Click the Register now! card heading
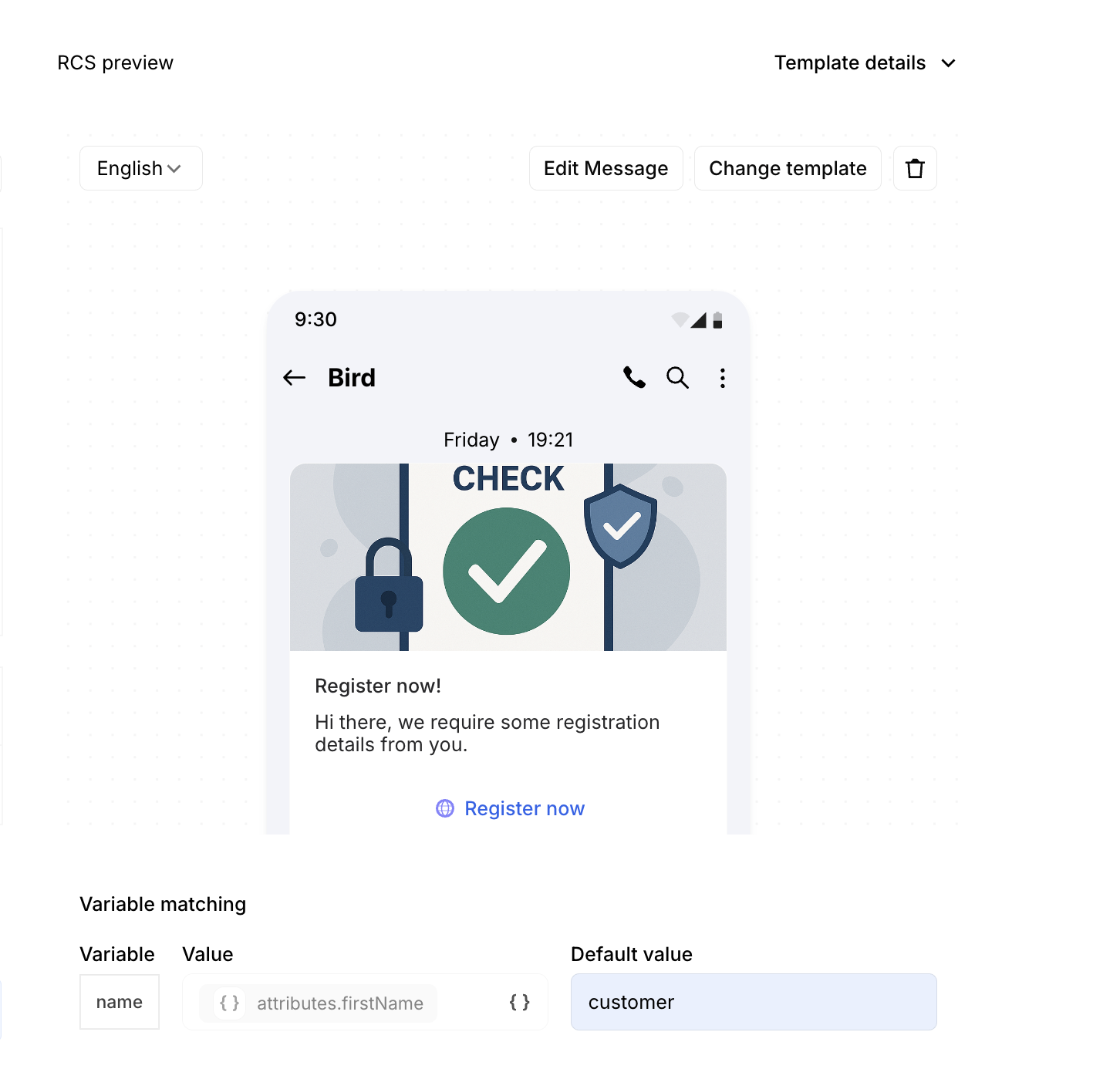 378,686
